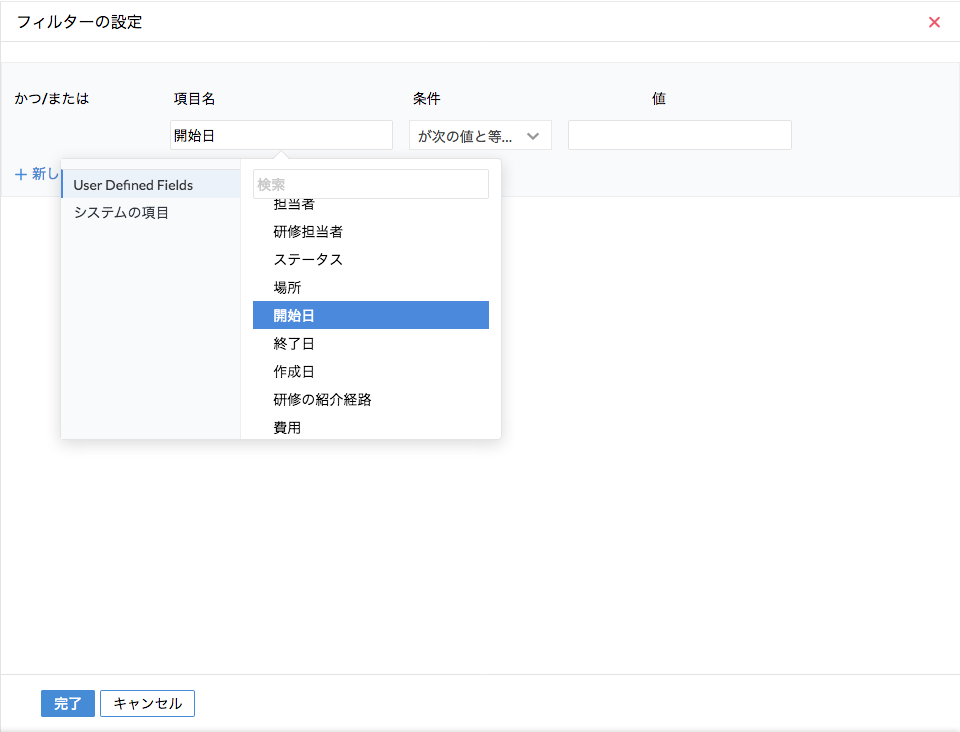Close the filter settings dialog with X
Viewport: 960px width, 732px height.
[934, 22]
